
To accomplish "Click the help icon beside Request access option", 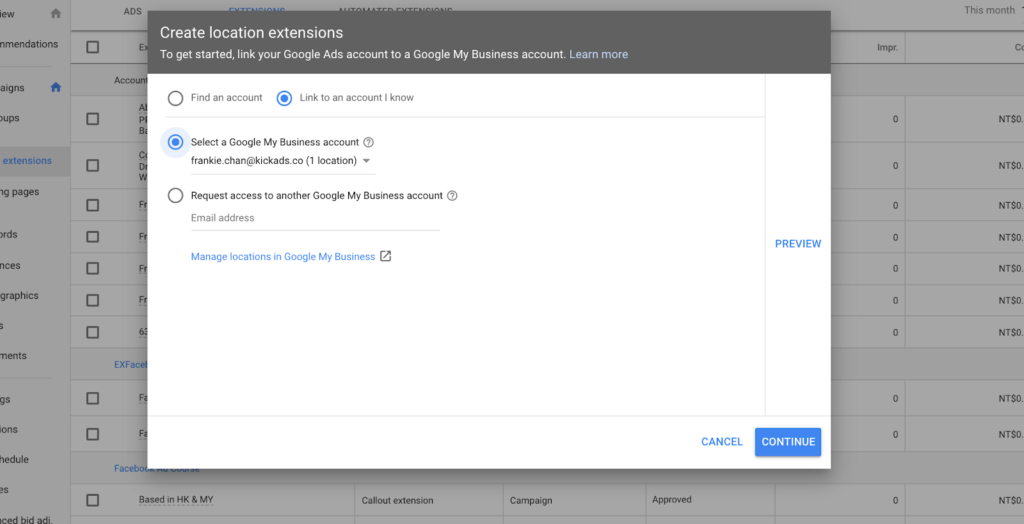I will pos(452,195).
